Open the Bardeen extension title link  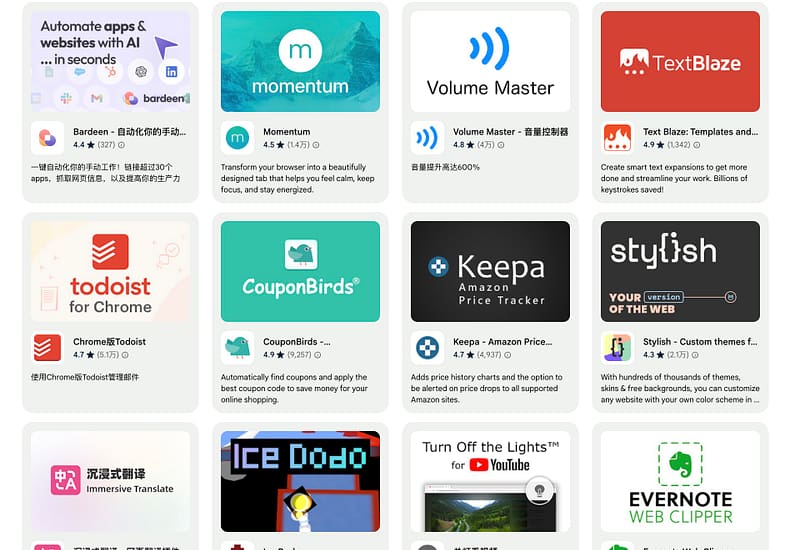coord(129,132)
